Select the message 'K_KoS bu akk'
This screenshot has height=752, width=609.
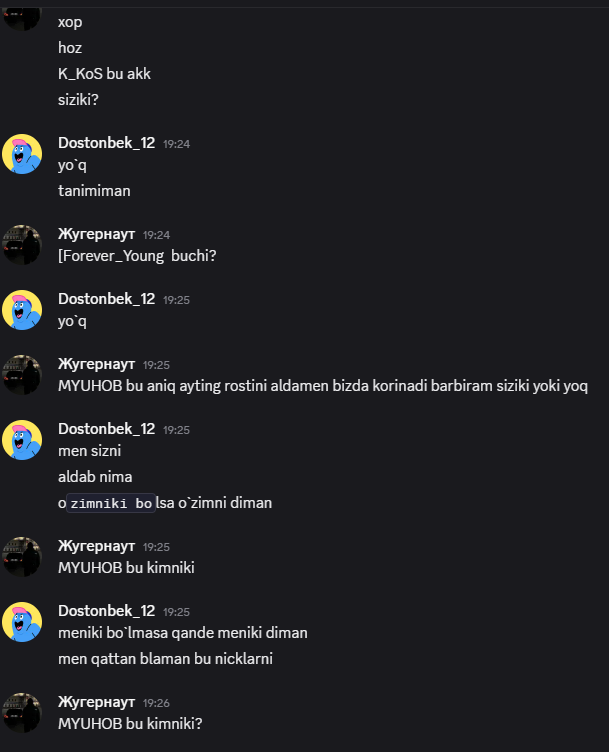coord(104,74)
